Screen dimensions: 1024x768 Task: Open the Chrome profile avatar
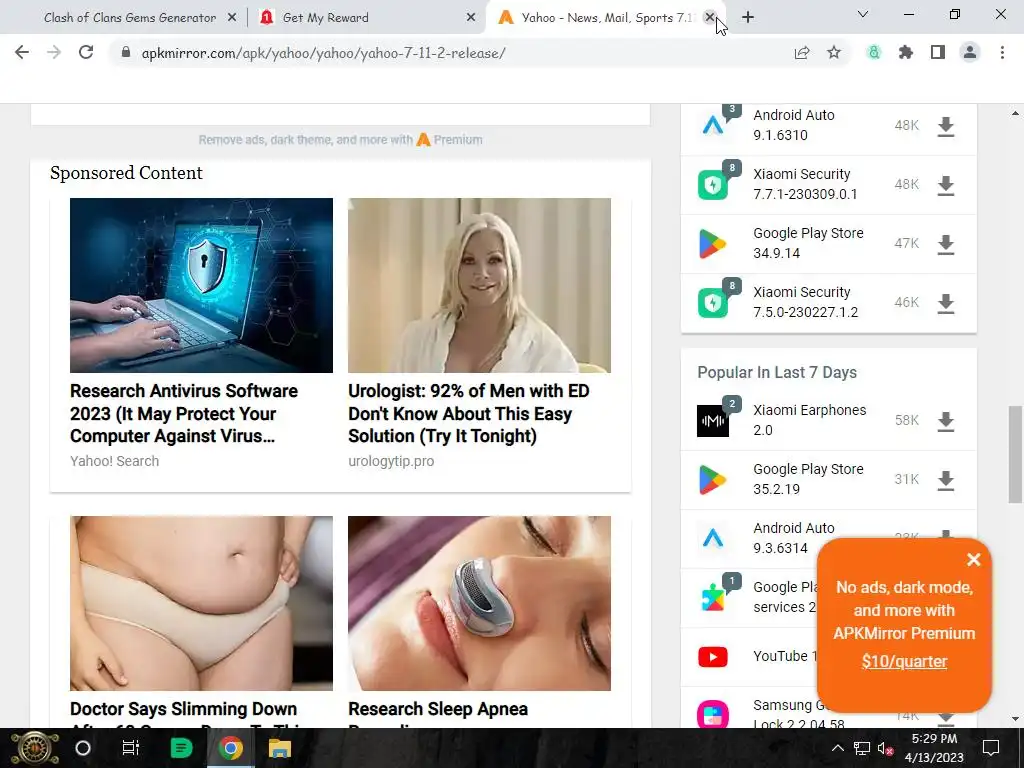click(970, 53)
